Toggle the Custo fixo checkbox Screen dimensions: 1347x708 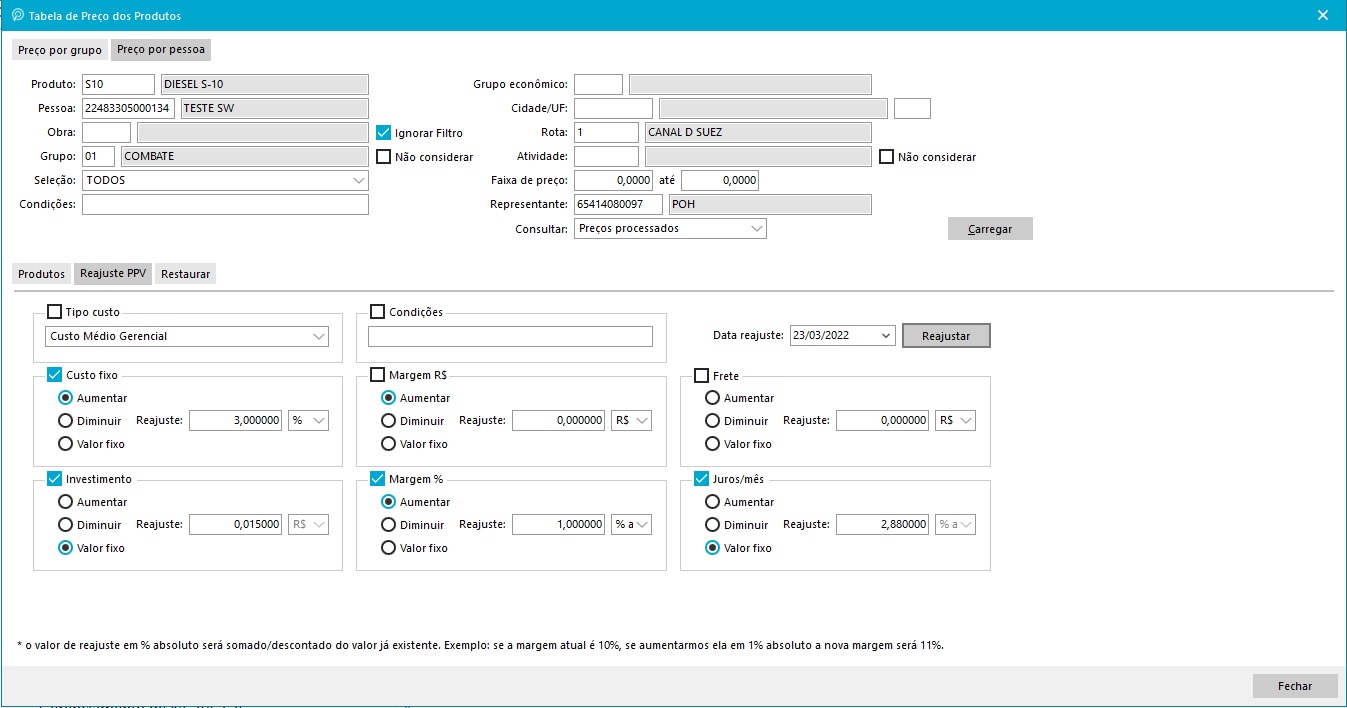tap(54, 375)
